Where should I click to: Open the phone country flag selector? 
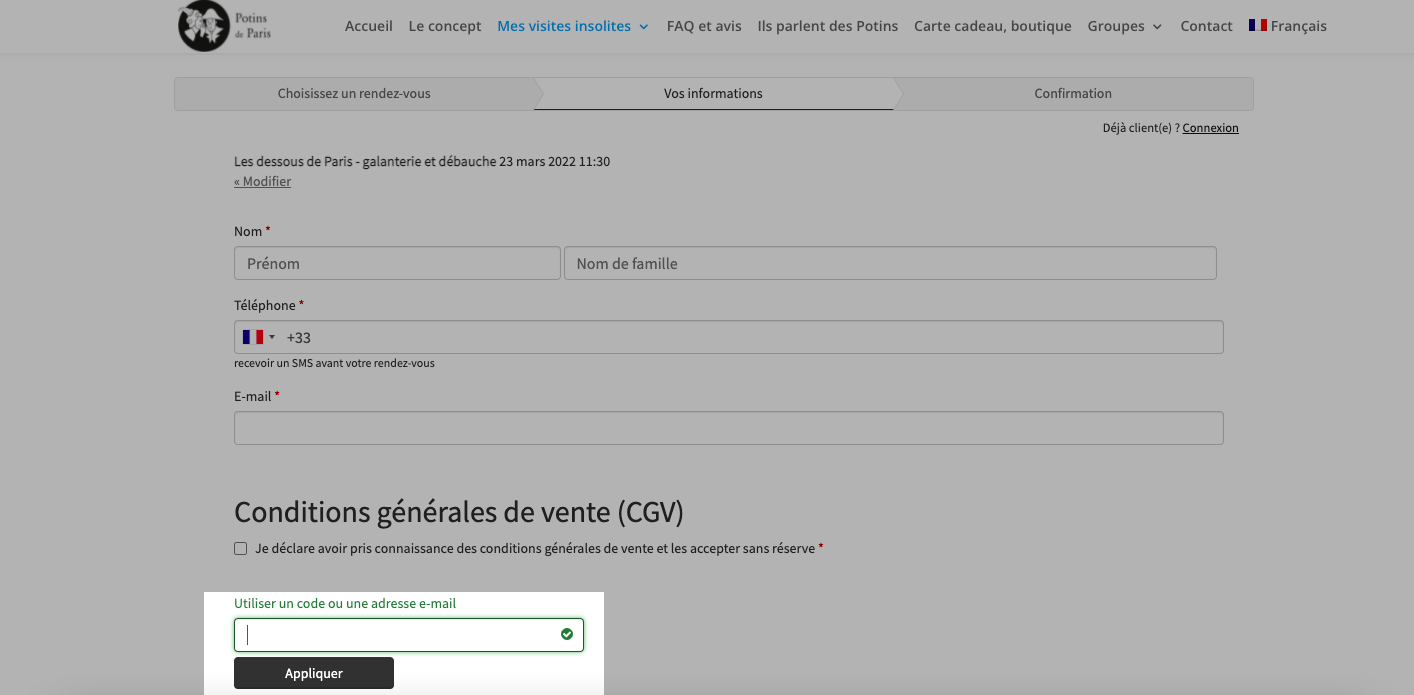point(258,337)
